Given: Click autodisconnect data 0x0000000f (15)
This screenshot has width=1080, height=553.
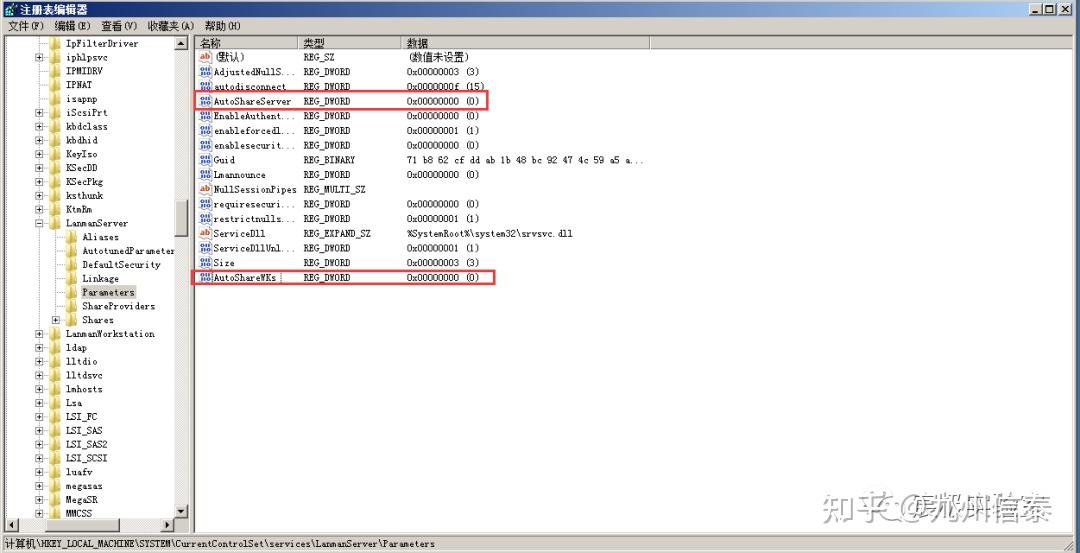Looking at the screenshot, I should pyautogui.click(x=446, y=87).
